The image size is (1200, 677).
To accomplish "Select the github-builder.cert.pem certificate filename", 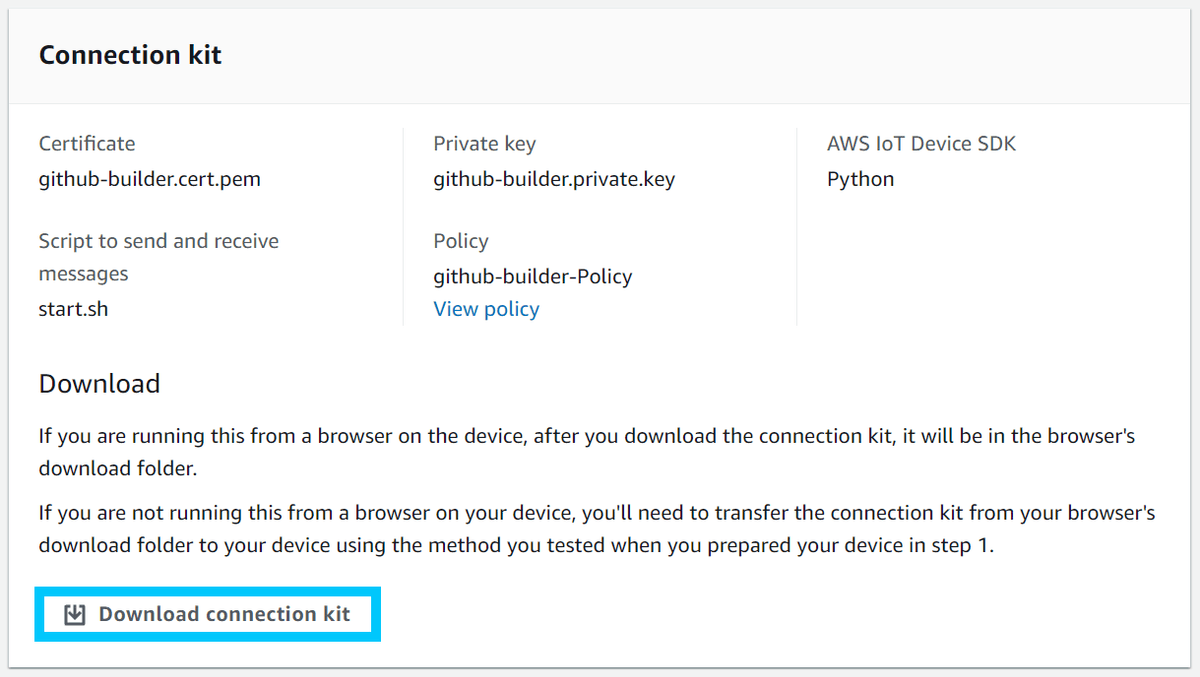I will pos(149,179).
